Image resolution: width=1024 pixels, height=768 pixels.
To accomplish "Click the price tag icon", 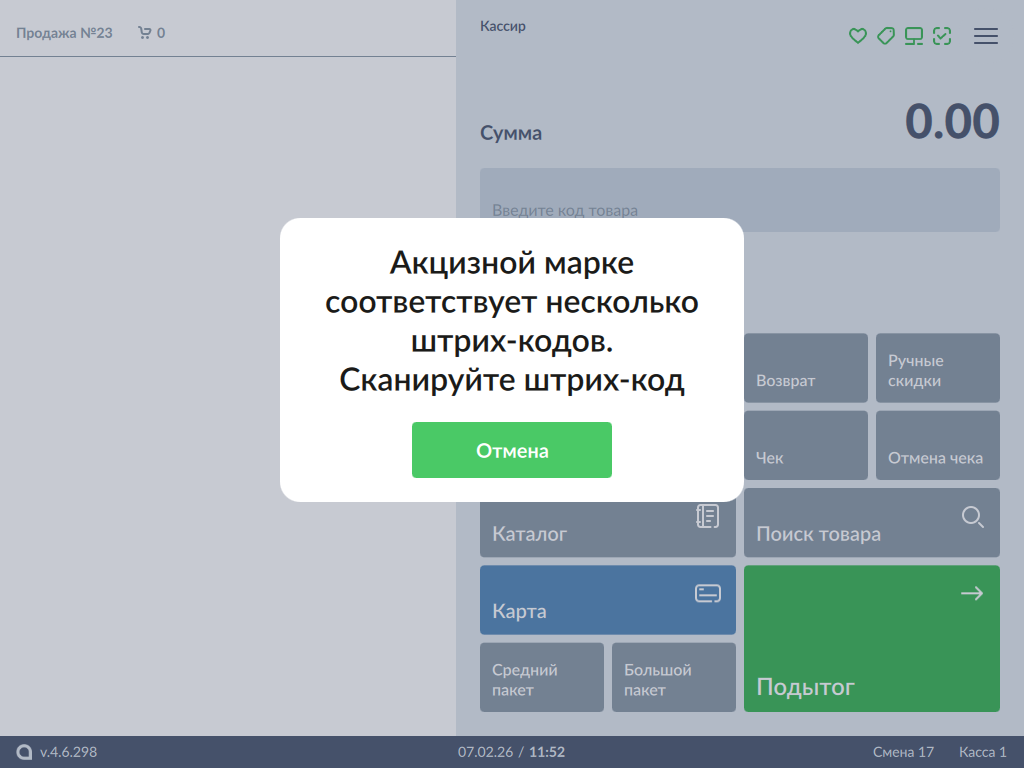I will (885, 36).
